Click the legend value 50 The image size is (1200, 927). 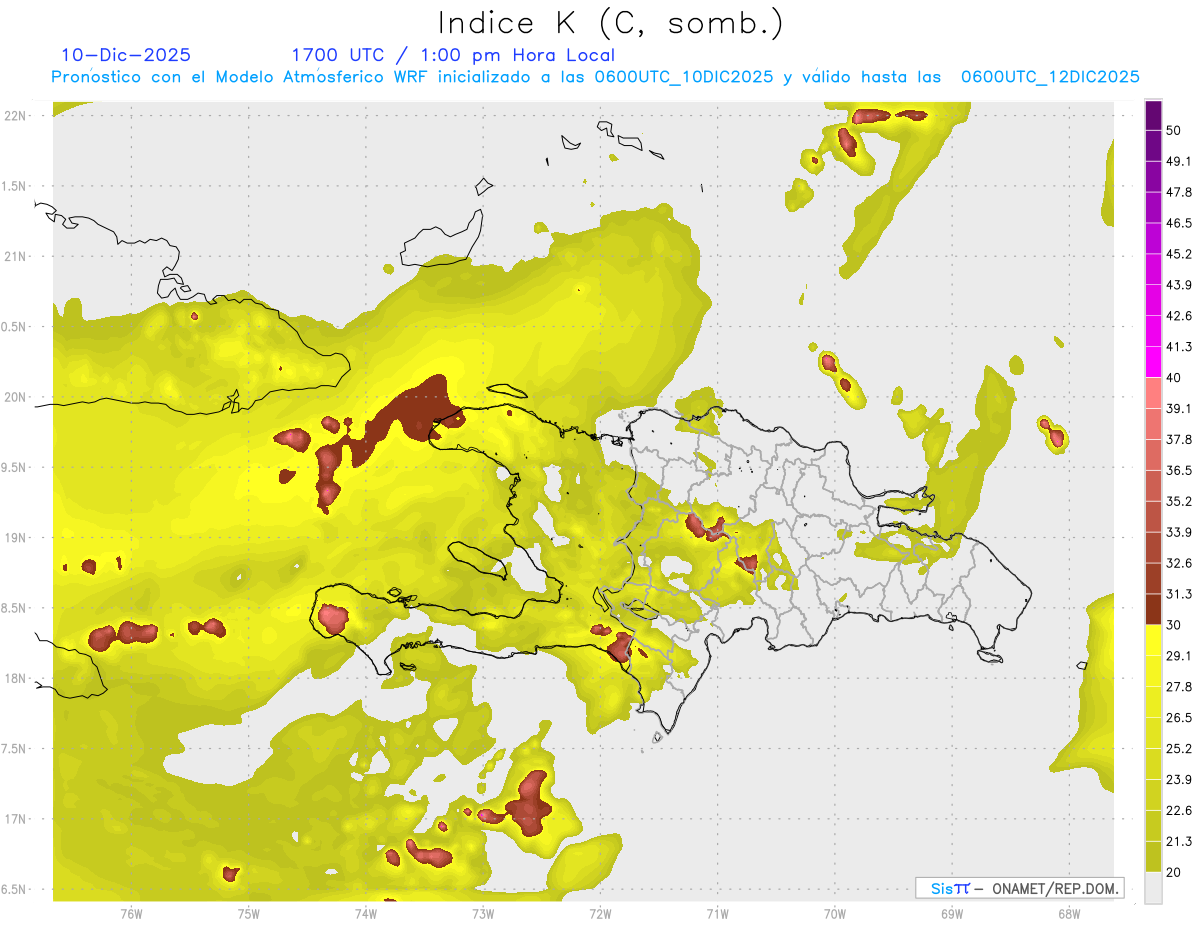pyautogui.click(x=1175, y=130)
